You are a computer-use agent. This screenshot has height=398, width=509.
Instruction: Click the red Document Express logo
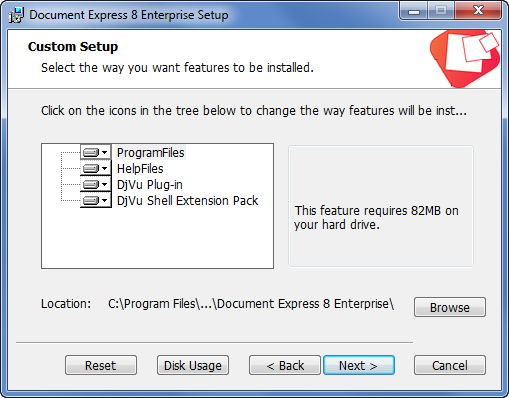coord(465,59)
